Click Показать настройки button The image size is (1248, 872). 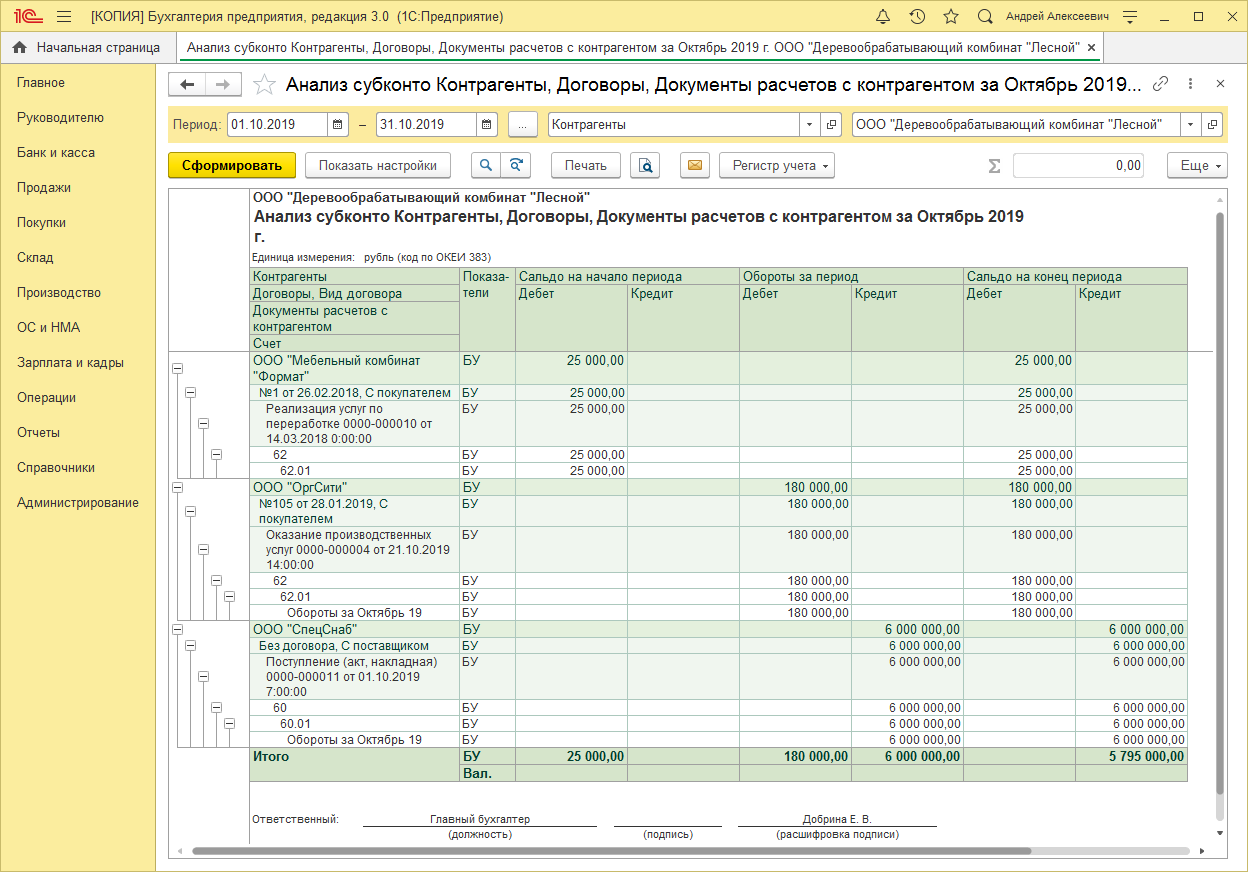tap(378, 166)
